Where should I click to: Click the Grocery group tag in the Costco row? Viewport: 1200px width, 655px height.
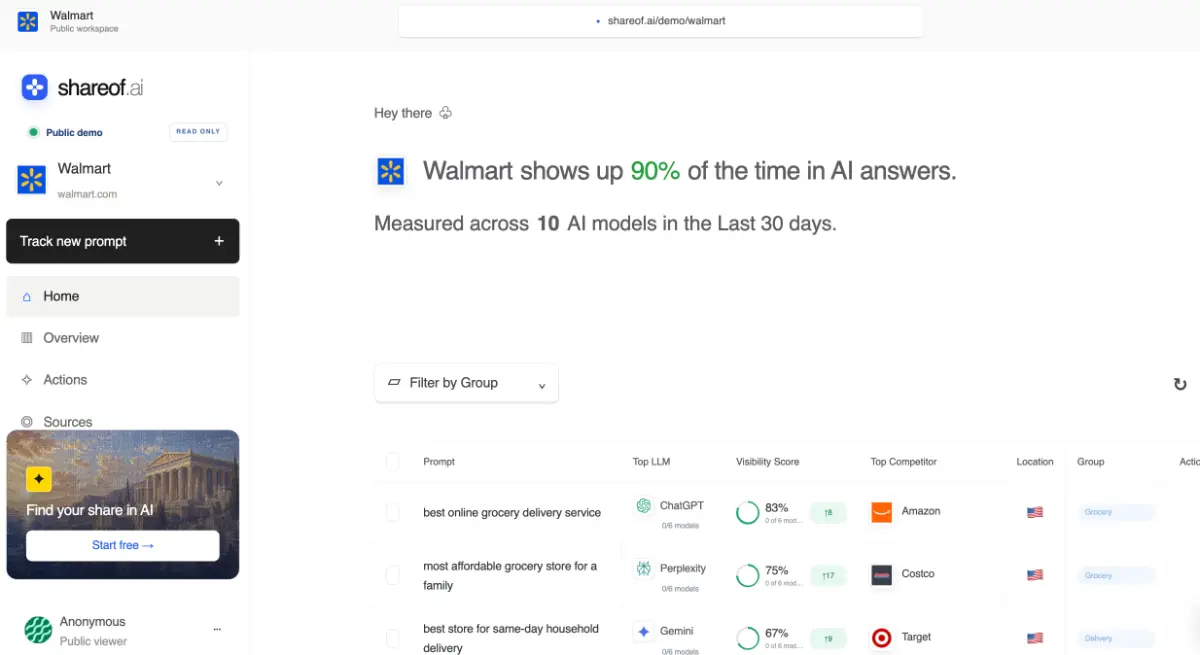[1116, 575]
